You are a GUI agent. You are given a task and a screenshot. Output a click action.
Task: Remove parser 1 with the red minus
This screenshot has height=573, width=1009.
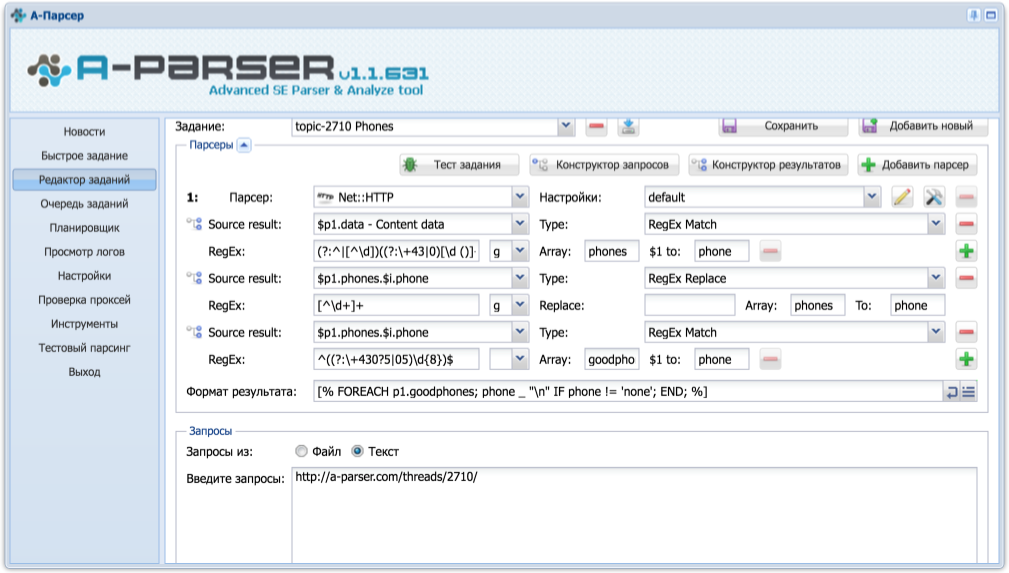point(966,197)
